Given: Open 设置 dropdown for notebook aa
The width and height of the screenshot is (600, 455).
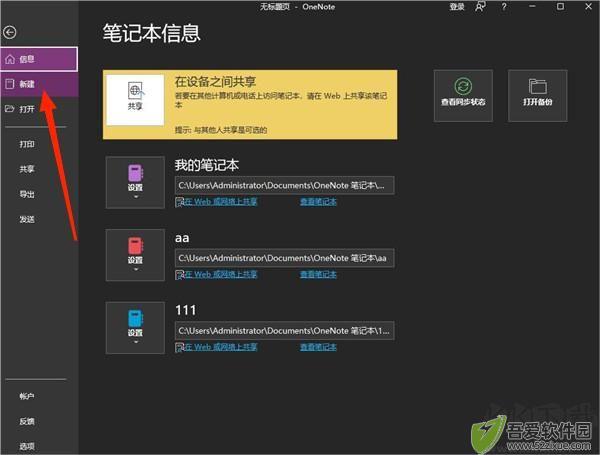Looking at the screenshot, I should [x=135, y=255].
